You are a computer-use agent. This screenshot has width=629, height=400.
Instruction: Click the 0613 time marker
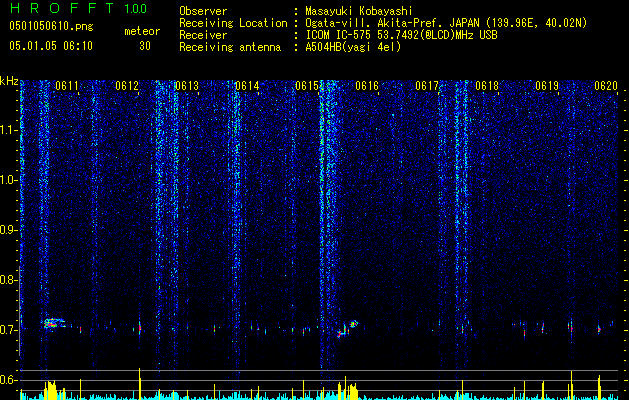tap(187, 86)
